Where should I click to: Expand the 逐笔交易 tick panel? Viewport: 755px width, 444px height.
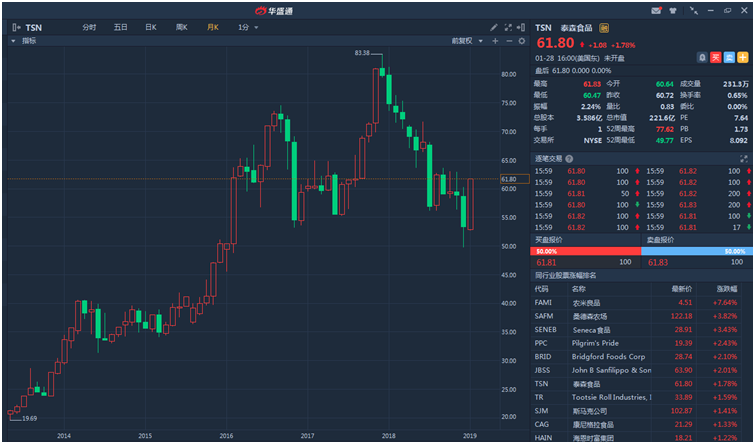pos(744,159)
